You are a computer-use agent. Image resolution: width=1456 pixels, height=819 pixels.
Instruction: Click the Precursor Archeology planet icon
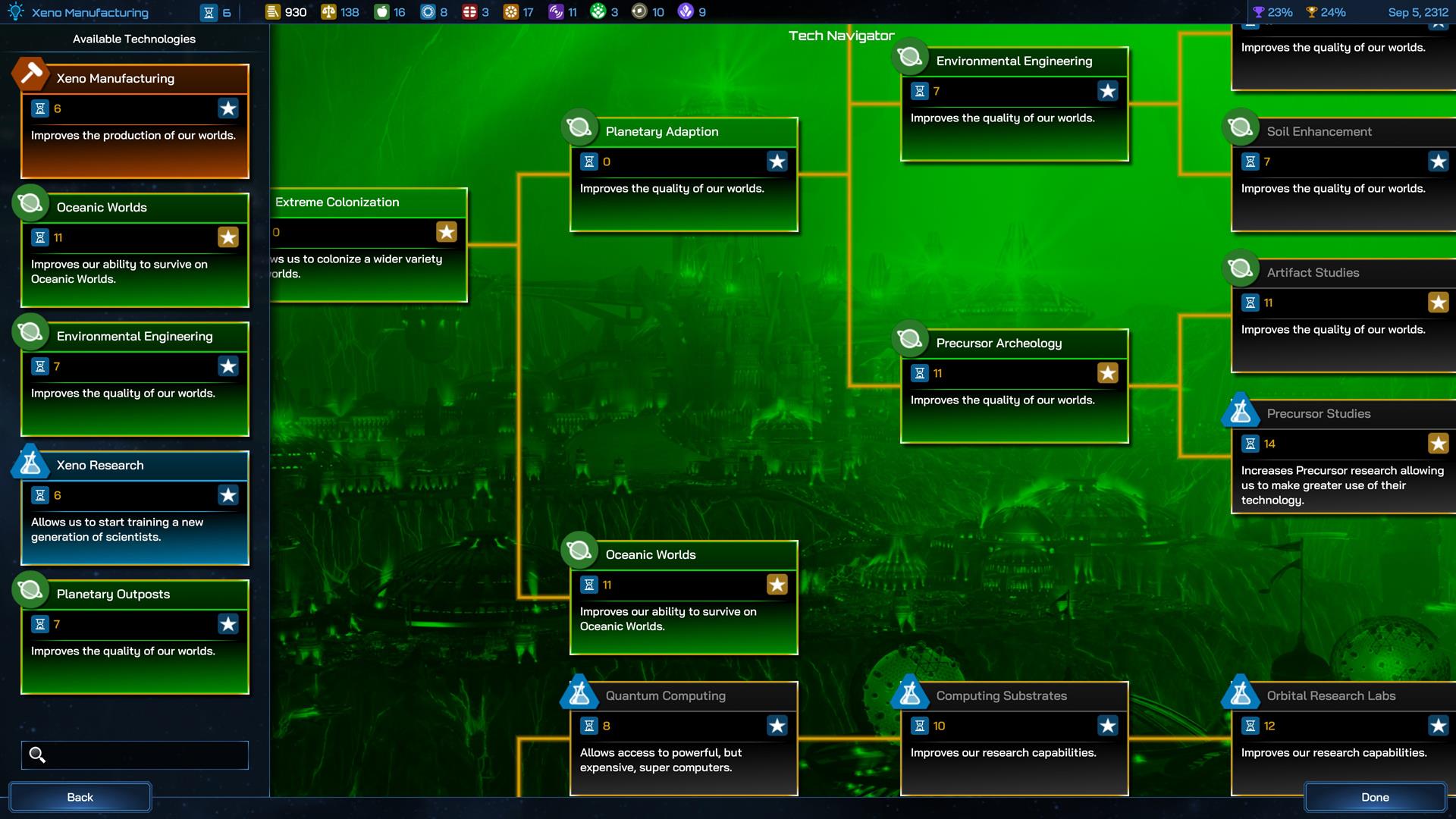(910, 339)
